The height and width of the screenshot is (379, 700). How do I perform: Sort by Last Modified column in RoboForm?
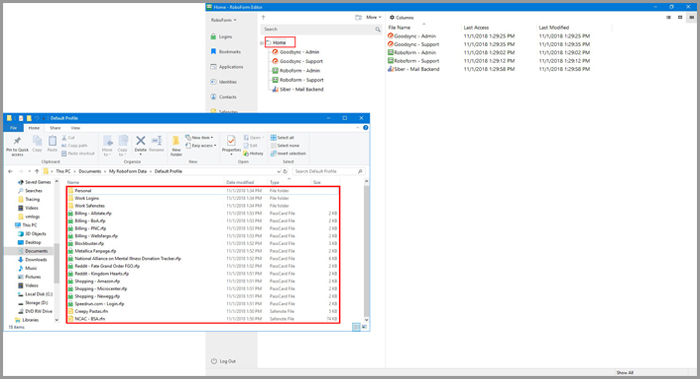coord(554,27)
